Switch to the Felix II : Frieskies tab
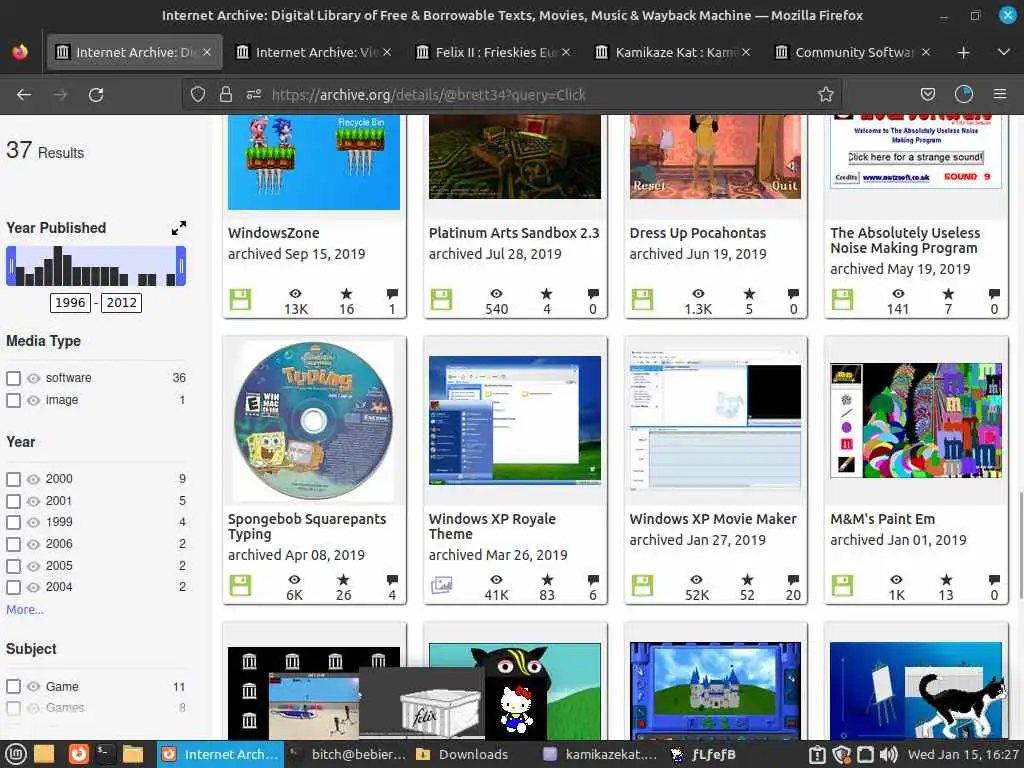1024x768 pixels. pos(493,52)
